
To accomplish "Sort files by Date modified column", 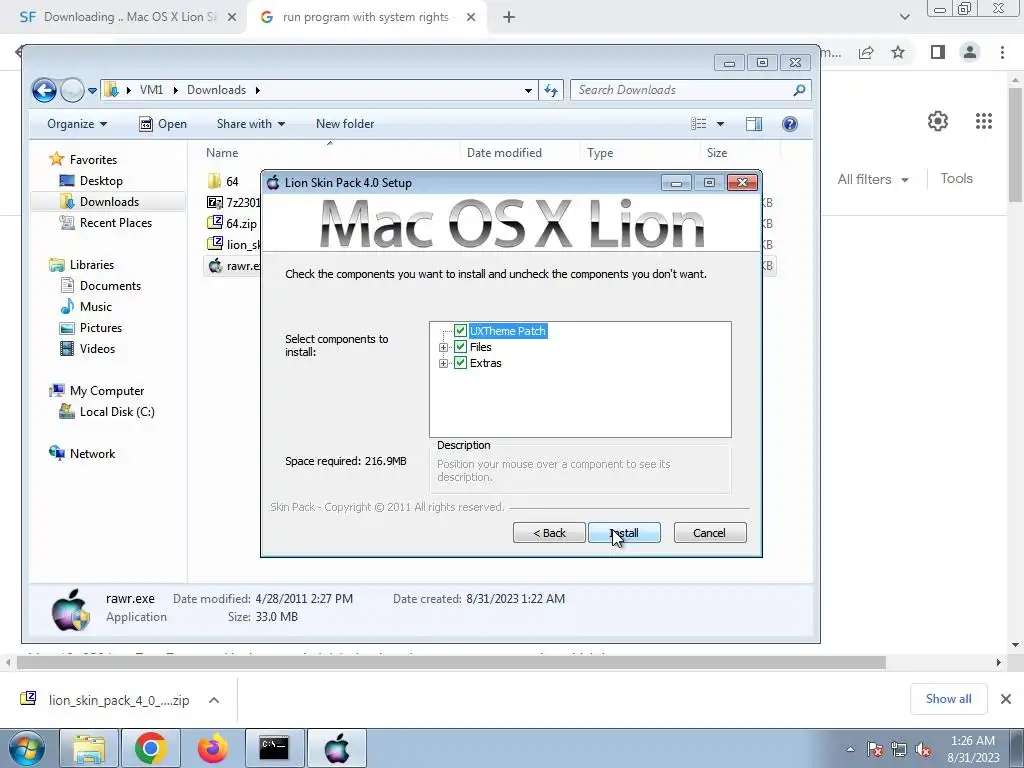I will tap(504, 153).
